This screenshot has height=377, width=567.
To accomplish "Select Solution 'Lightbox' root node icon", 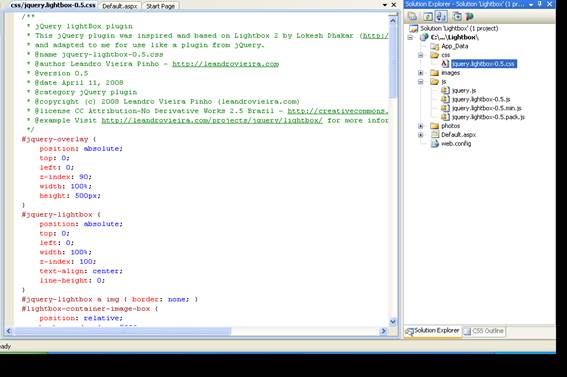I will click(x=413, y=28).
